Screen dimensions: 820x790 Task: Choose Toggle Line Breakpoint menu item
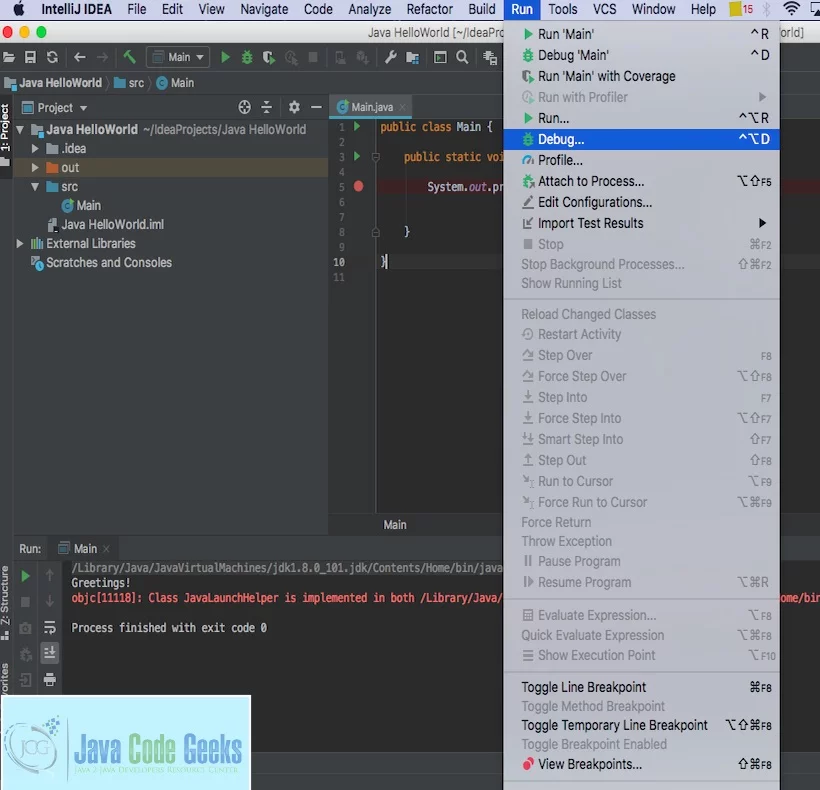(641, 687)
